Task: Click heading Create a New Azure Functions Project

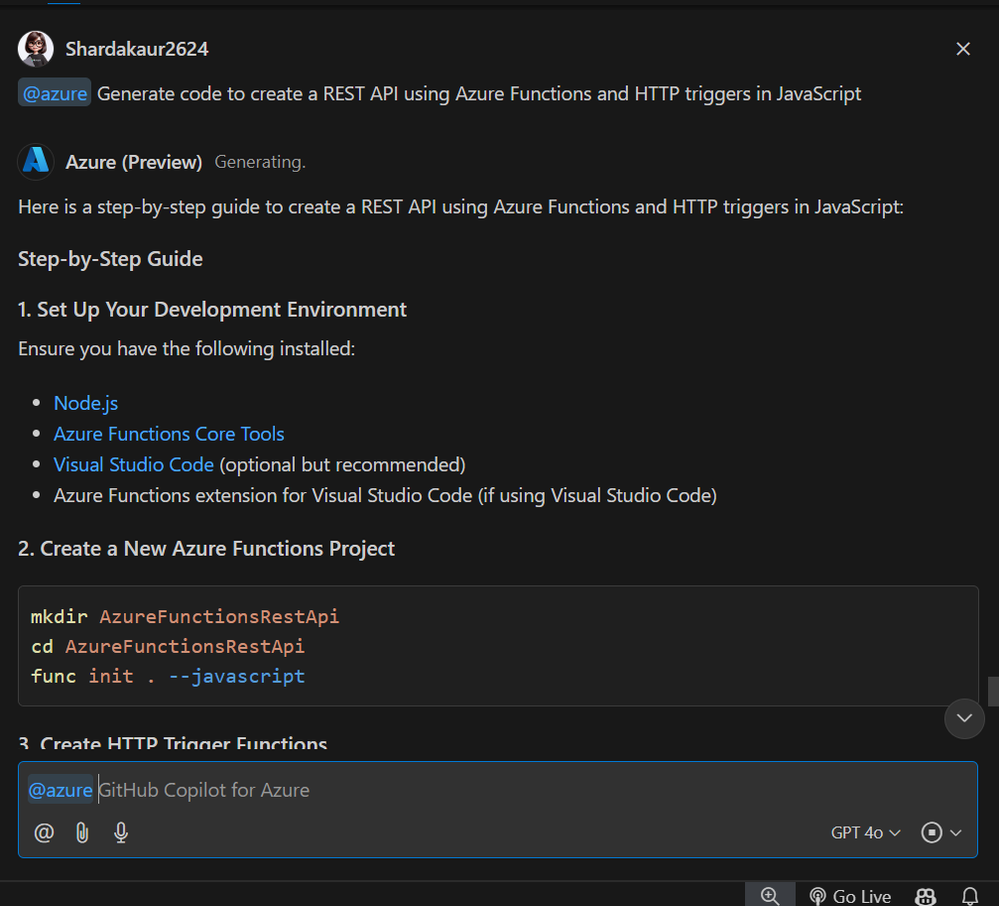Action: click(206, 549)
